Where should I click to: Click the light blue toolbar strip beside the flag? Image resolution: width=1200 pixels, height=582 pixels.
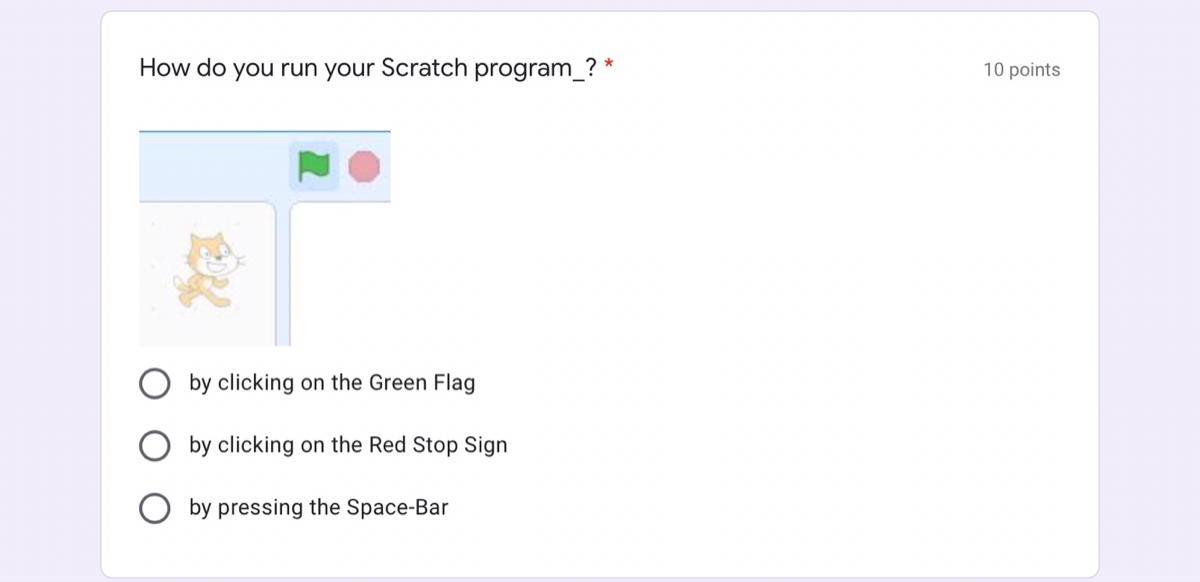214,166
